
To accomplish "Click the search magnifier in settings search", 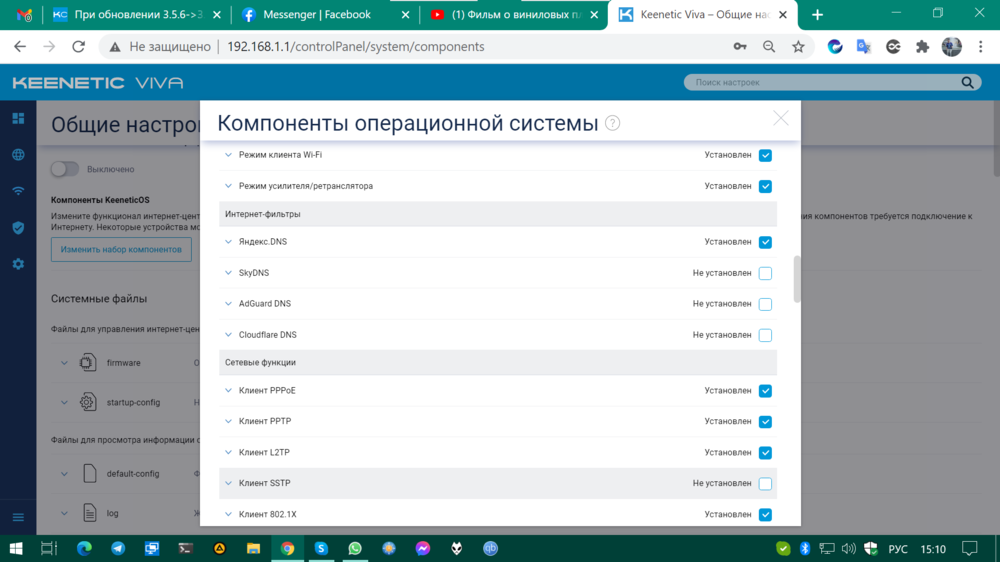I will point(967,82).
